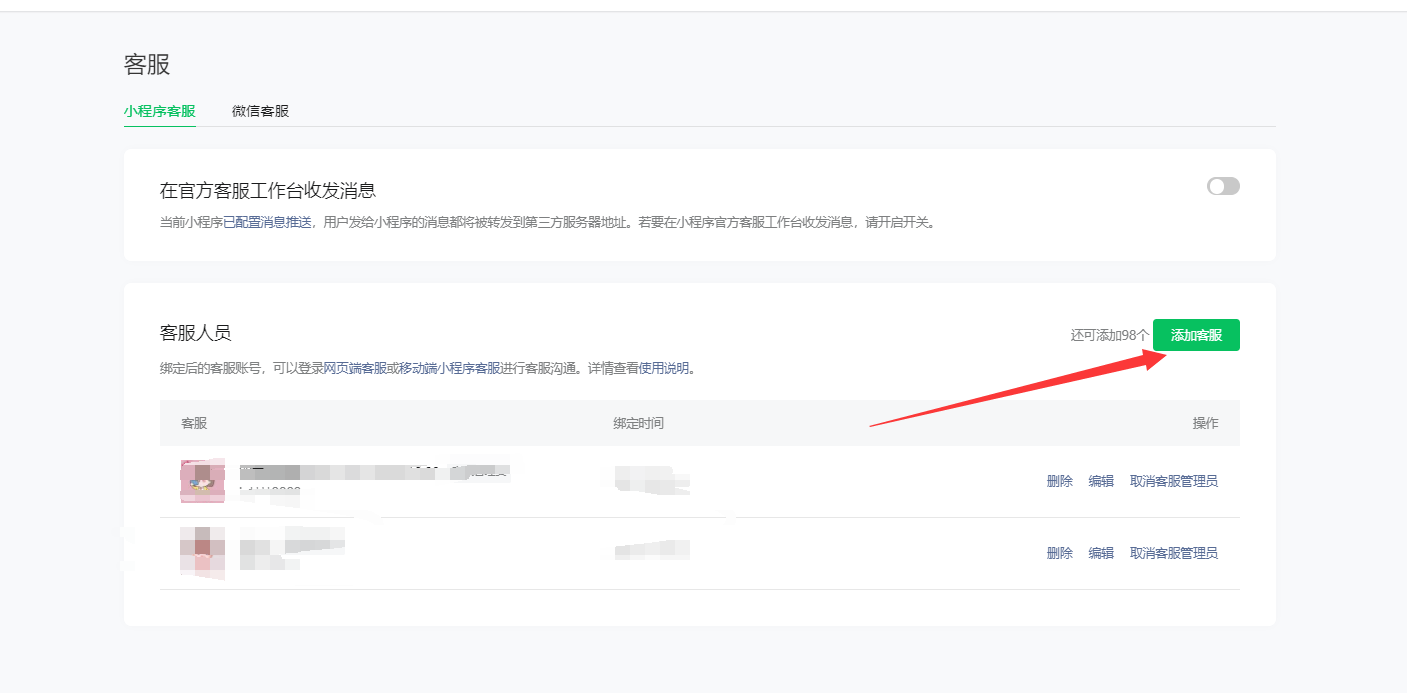Click 取消客服管理员 in the second row
This screenshot has width=1407, height=693.
tap(1173, 553)
